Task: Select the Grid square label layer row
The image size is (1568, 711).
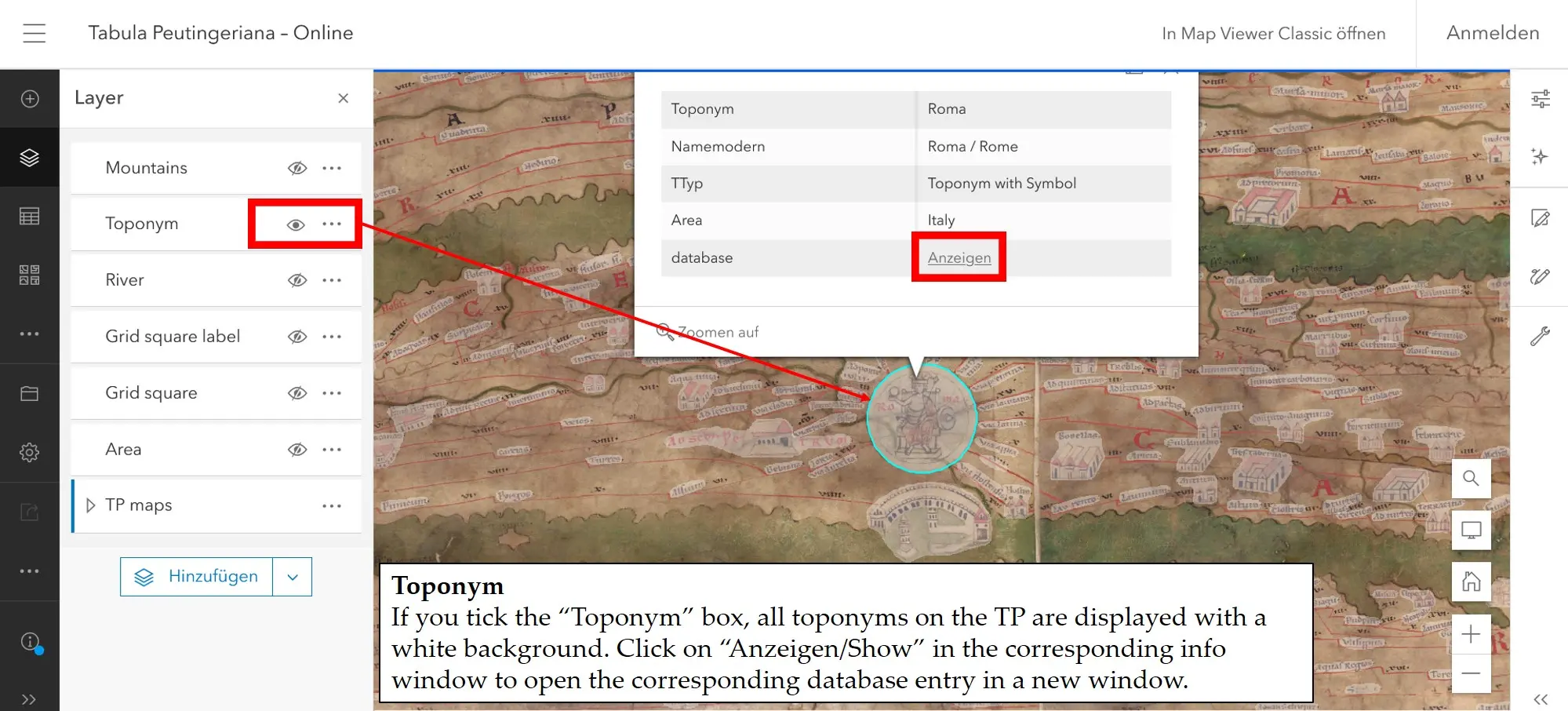Action: pos(216,337)
